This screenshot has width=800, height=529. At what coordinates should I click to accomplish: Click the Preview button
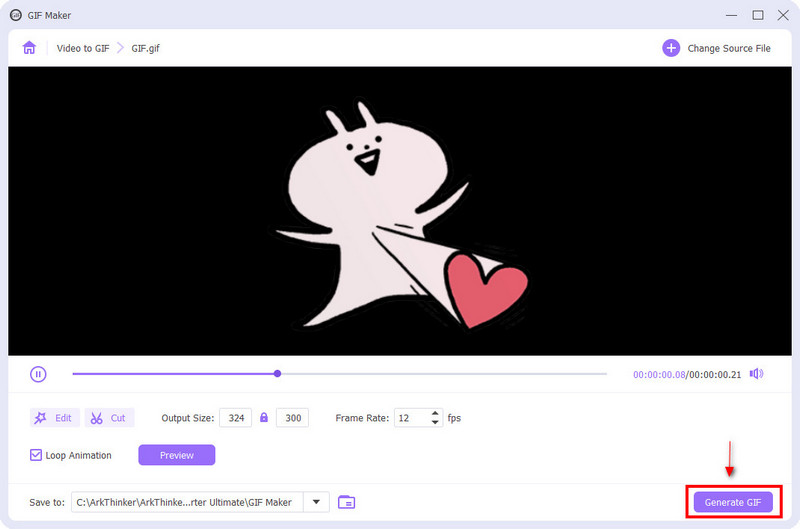click(177, 455)
